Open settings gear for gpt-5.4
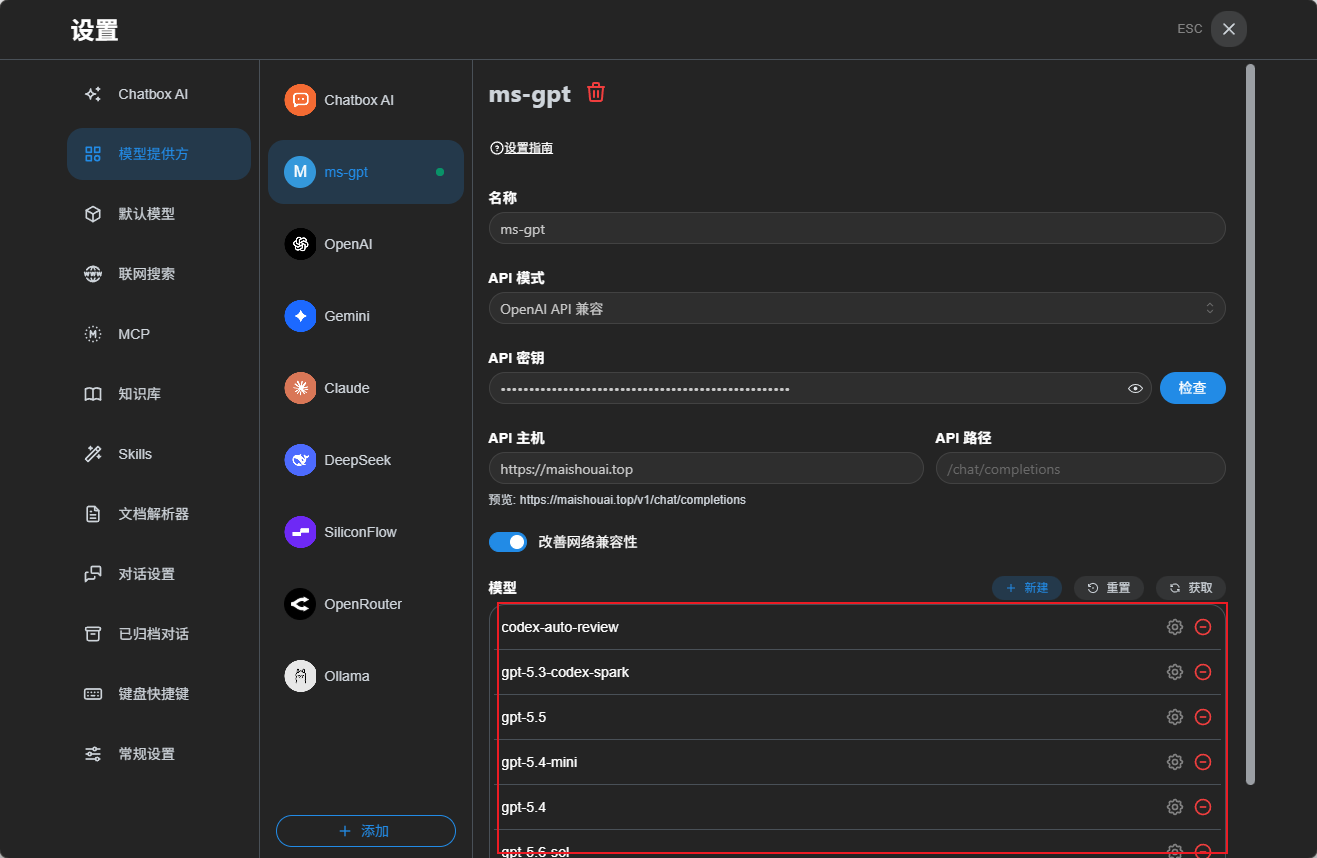Image resolution: width=1317 pixels, height=858 pixels. 1175,807
